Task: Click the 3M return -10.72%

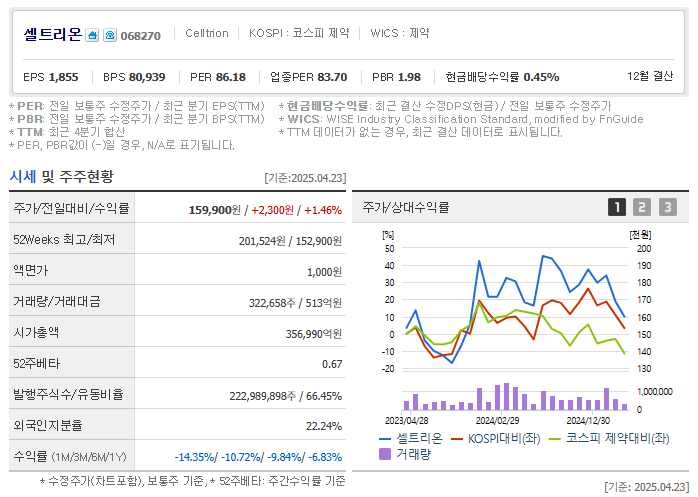Action: (241, 457)
